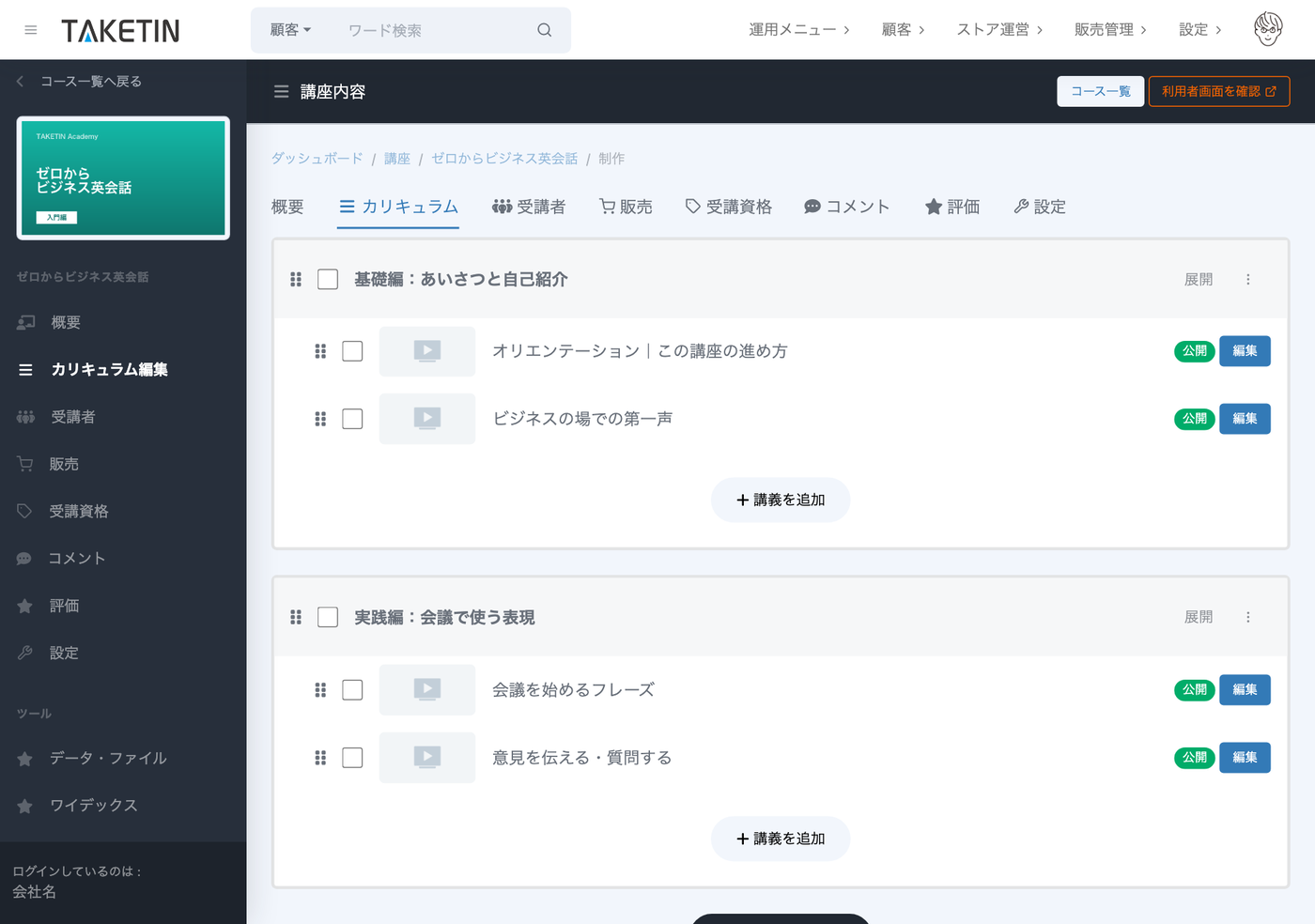Add a lecture to the 実践編 section
The image size is (1315, 924).
(x=781, y=839)
